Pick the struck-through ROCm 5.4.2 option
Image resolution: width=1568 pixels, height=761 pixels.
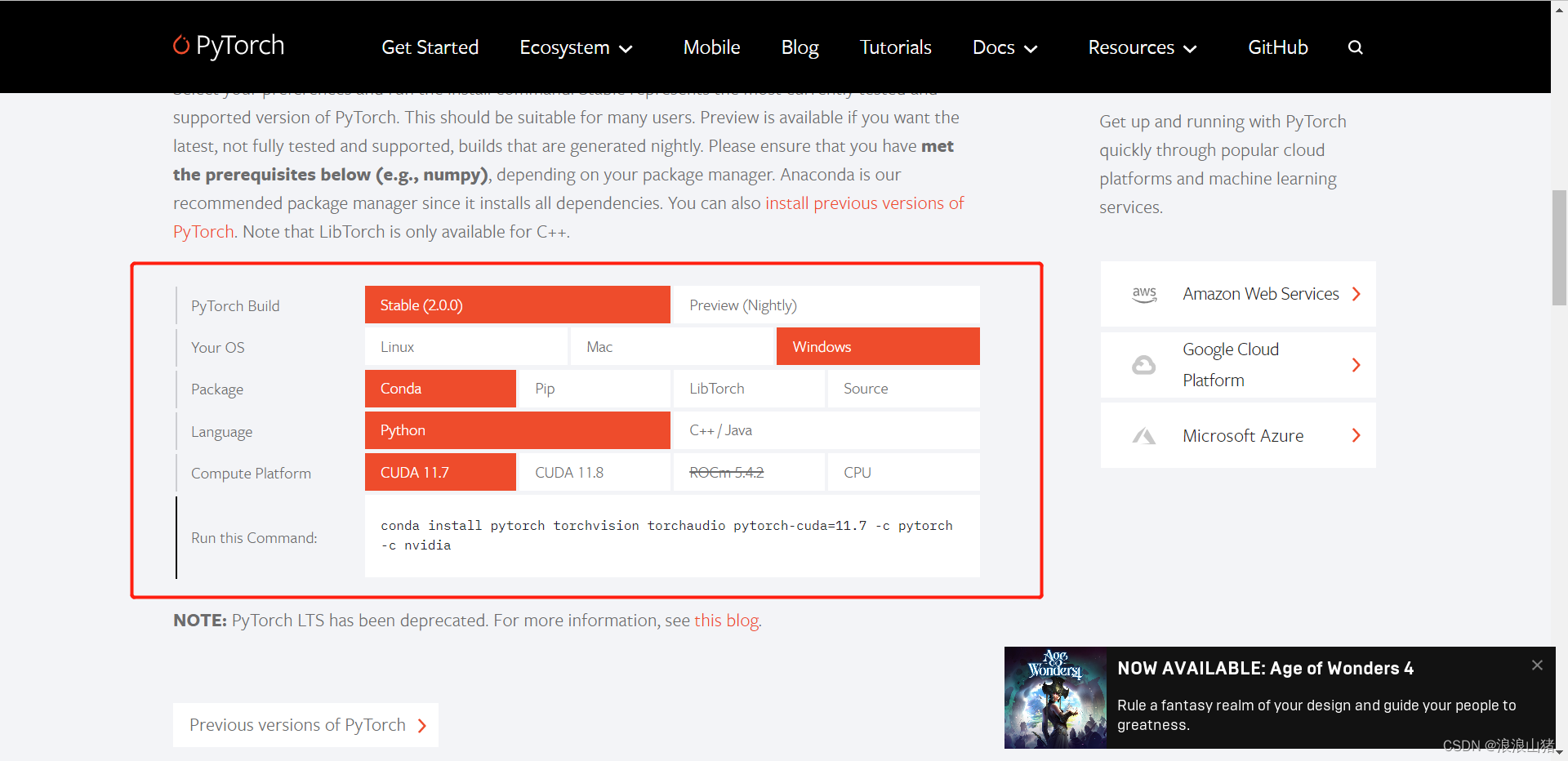749,472
